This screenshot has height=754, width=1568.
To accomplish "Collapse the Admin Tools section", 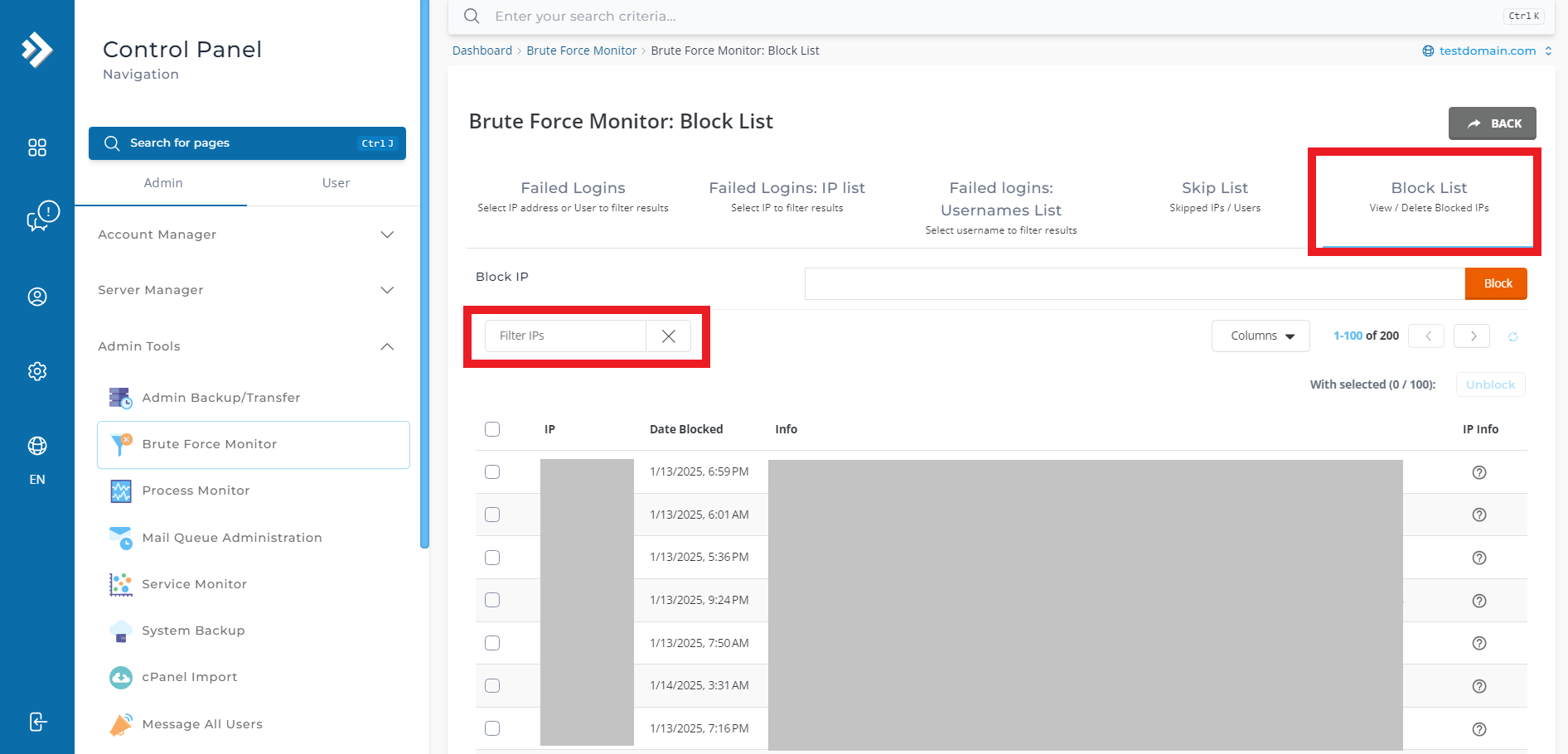I will click(246, 346).
